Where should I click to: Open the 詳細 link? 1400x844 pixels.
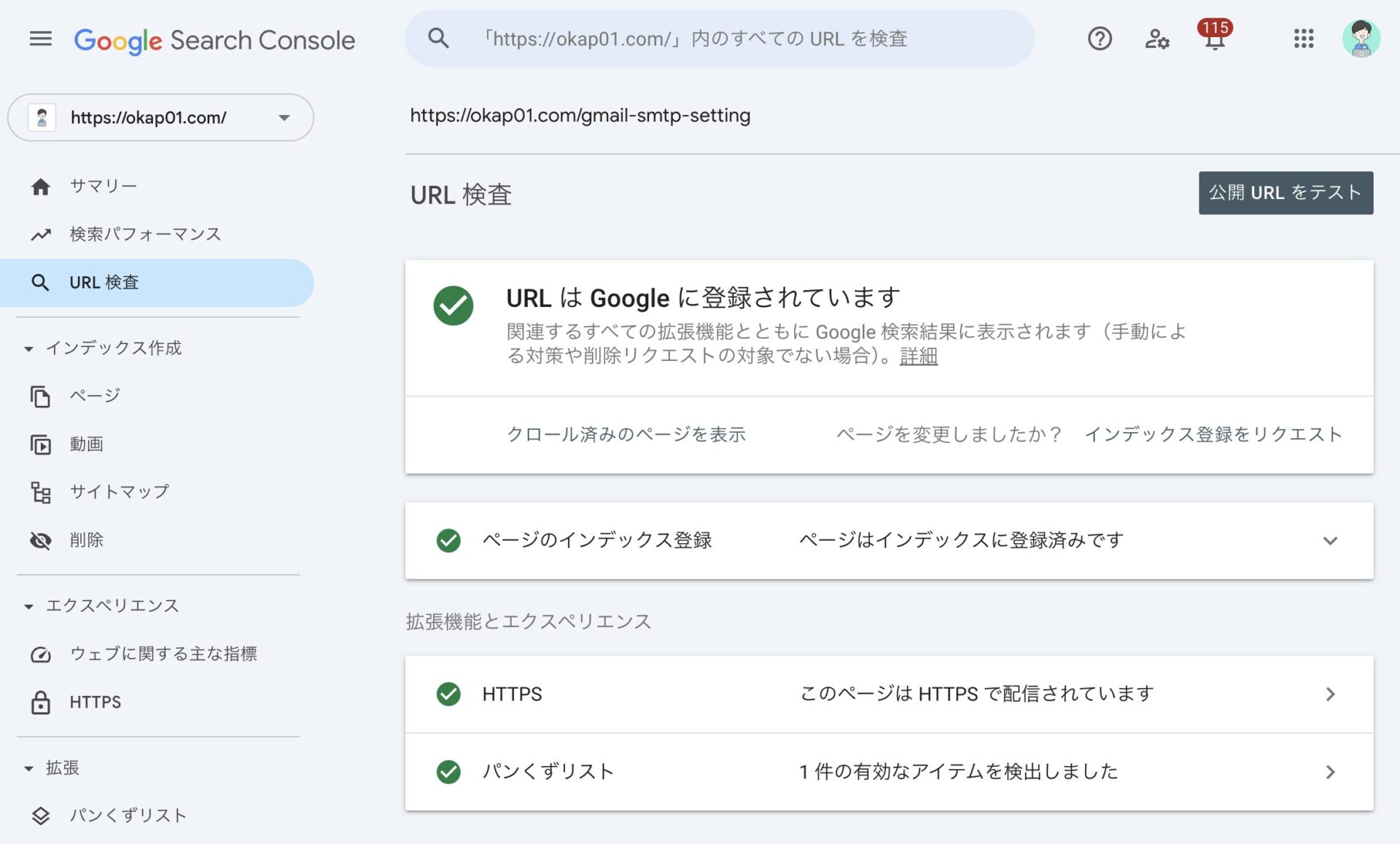[x=919, y=356]
